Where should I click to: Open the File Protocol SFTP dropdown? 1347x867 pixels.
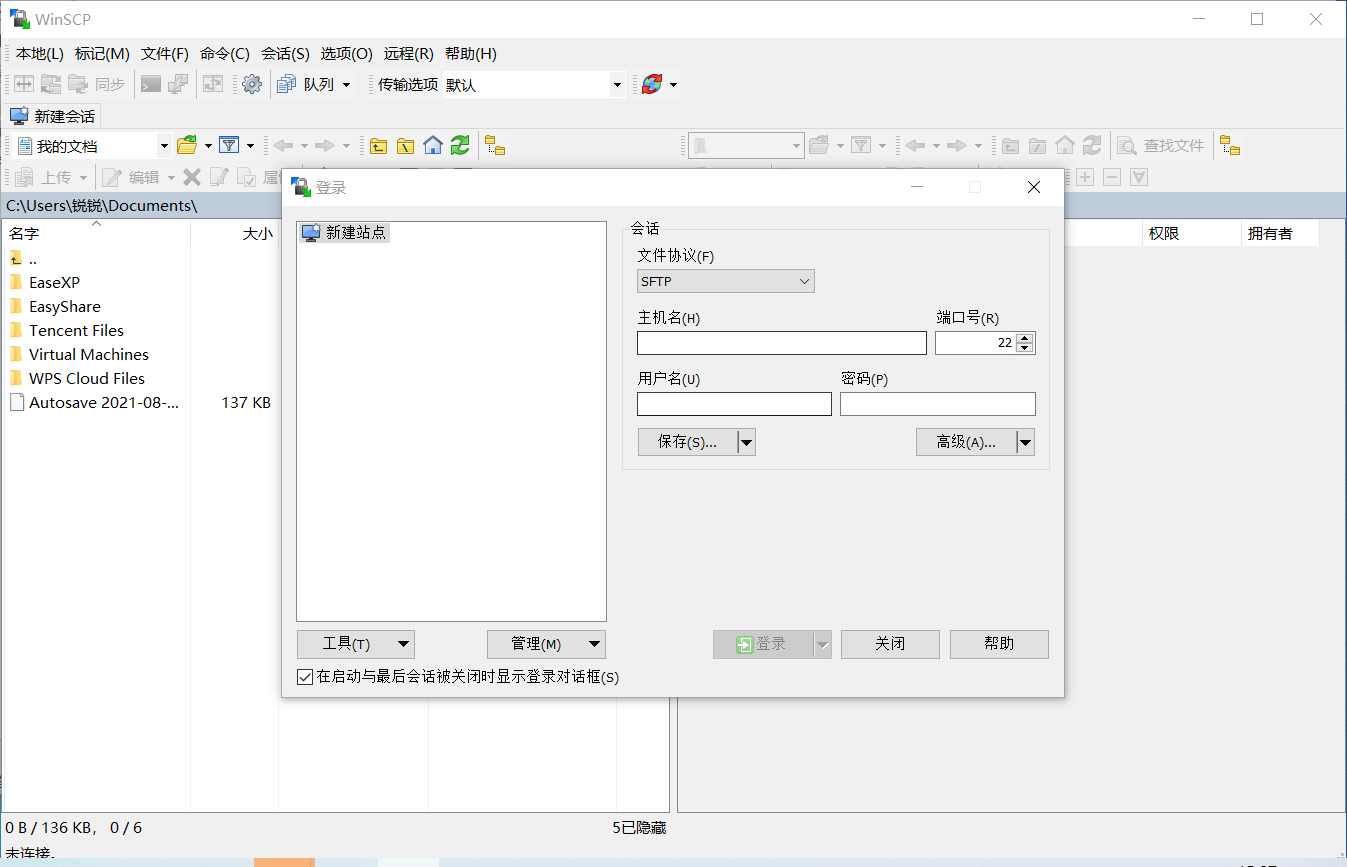[726, 282]
